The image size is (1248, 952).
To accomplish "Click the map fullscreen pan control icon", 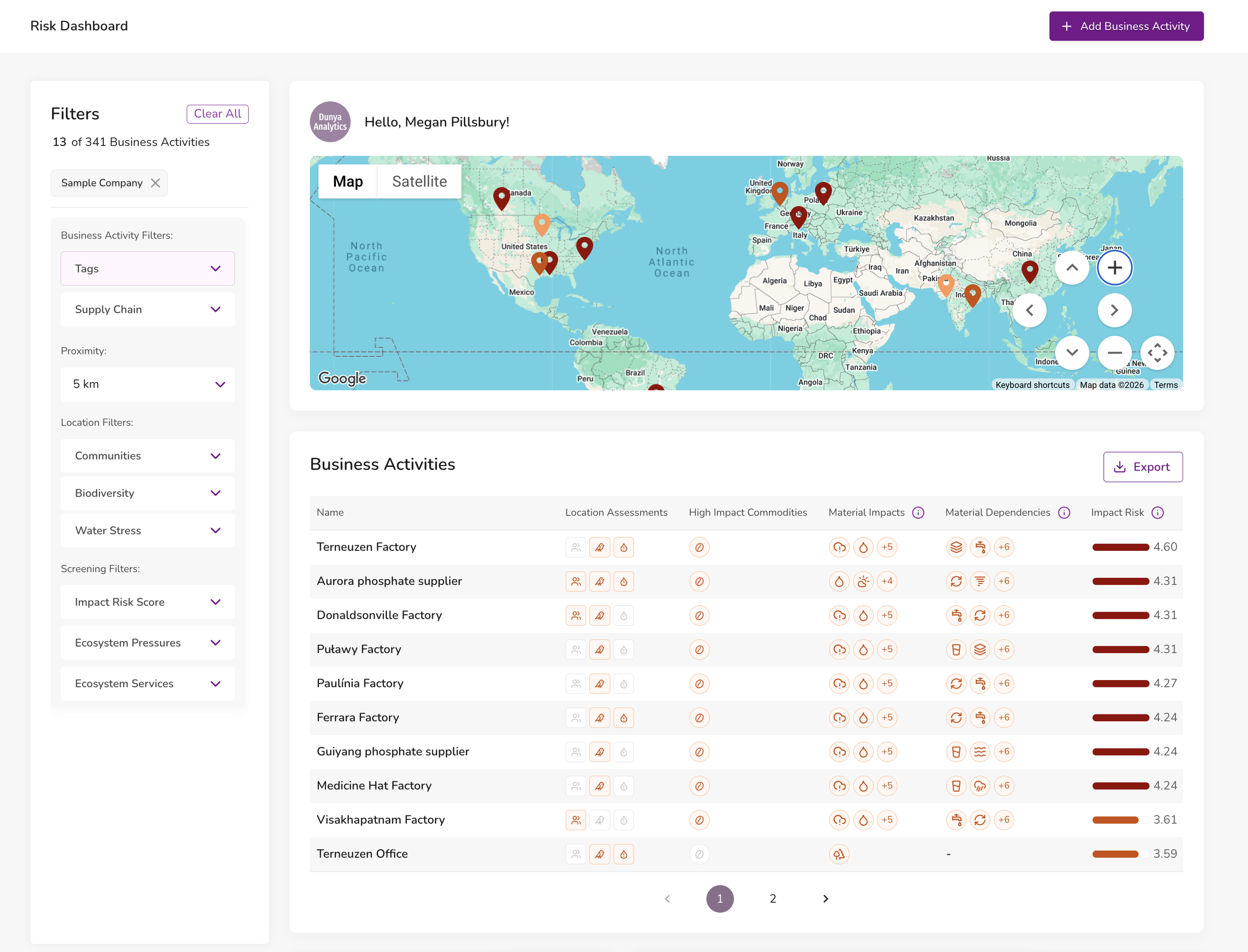I will (x=1157, y=352).
